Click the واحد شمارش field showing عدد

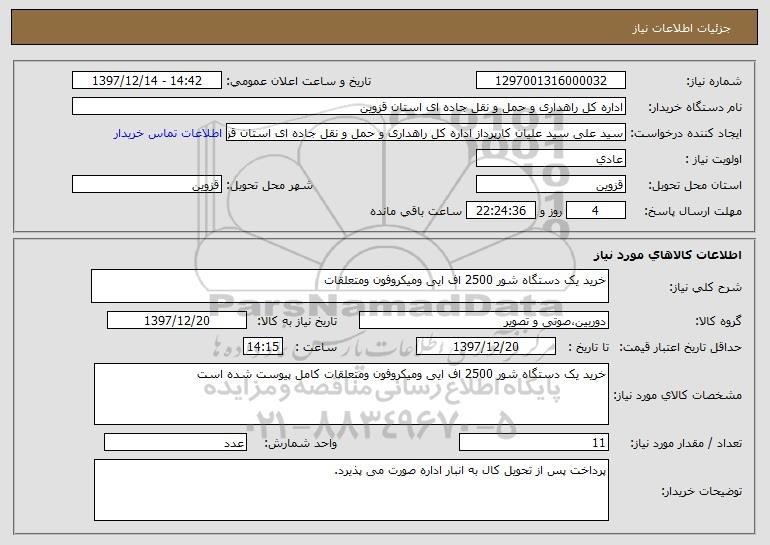tap(175, 442)
